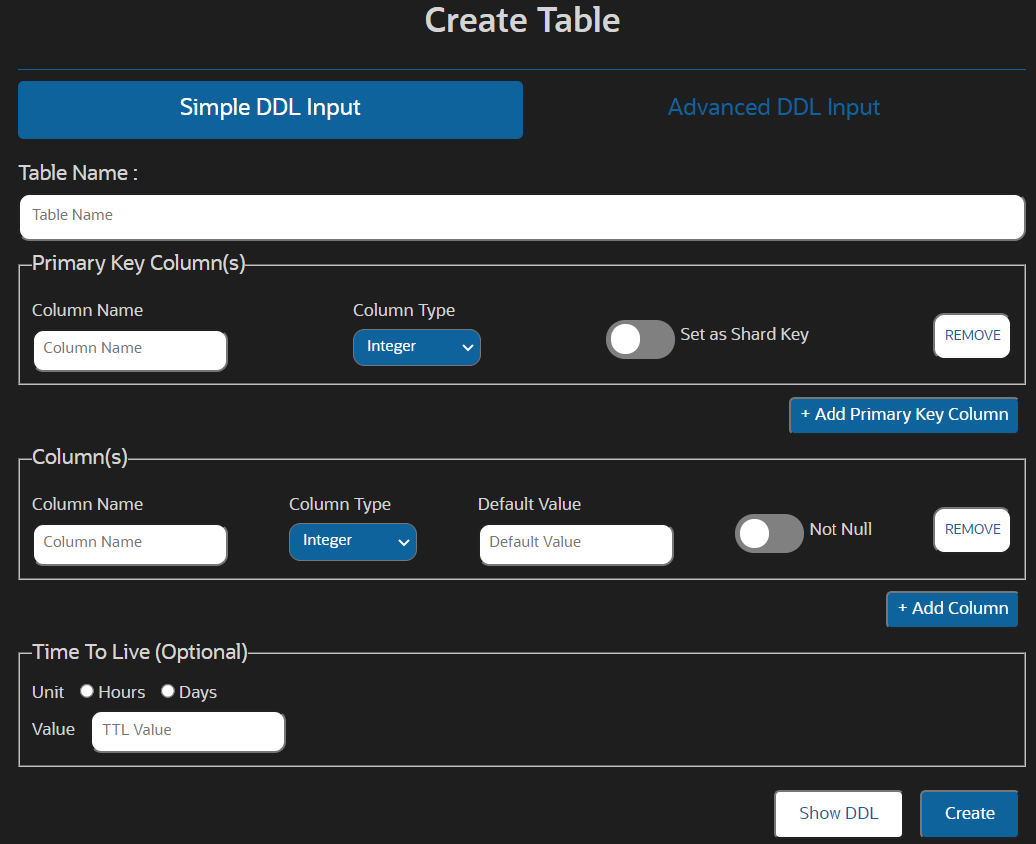Viewport: 1036px width, 844px height.
Task: Click REMOVE on the Column(s) row
Action: pos(971,529)
